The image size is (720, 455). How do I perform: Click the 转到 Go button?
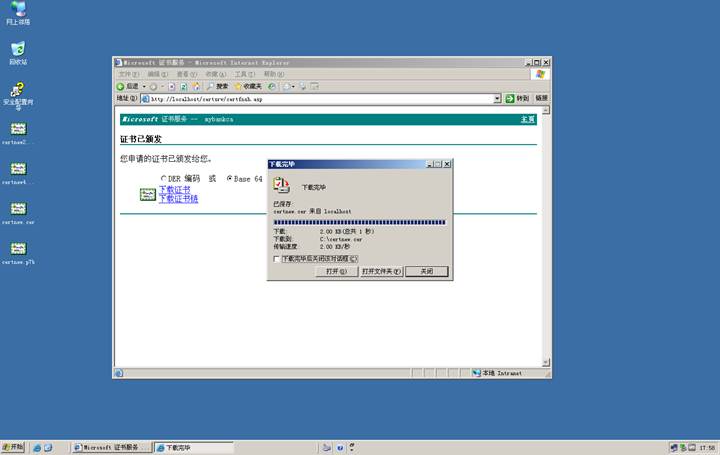pos(517,98)
